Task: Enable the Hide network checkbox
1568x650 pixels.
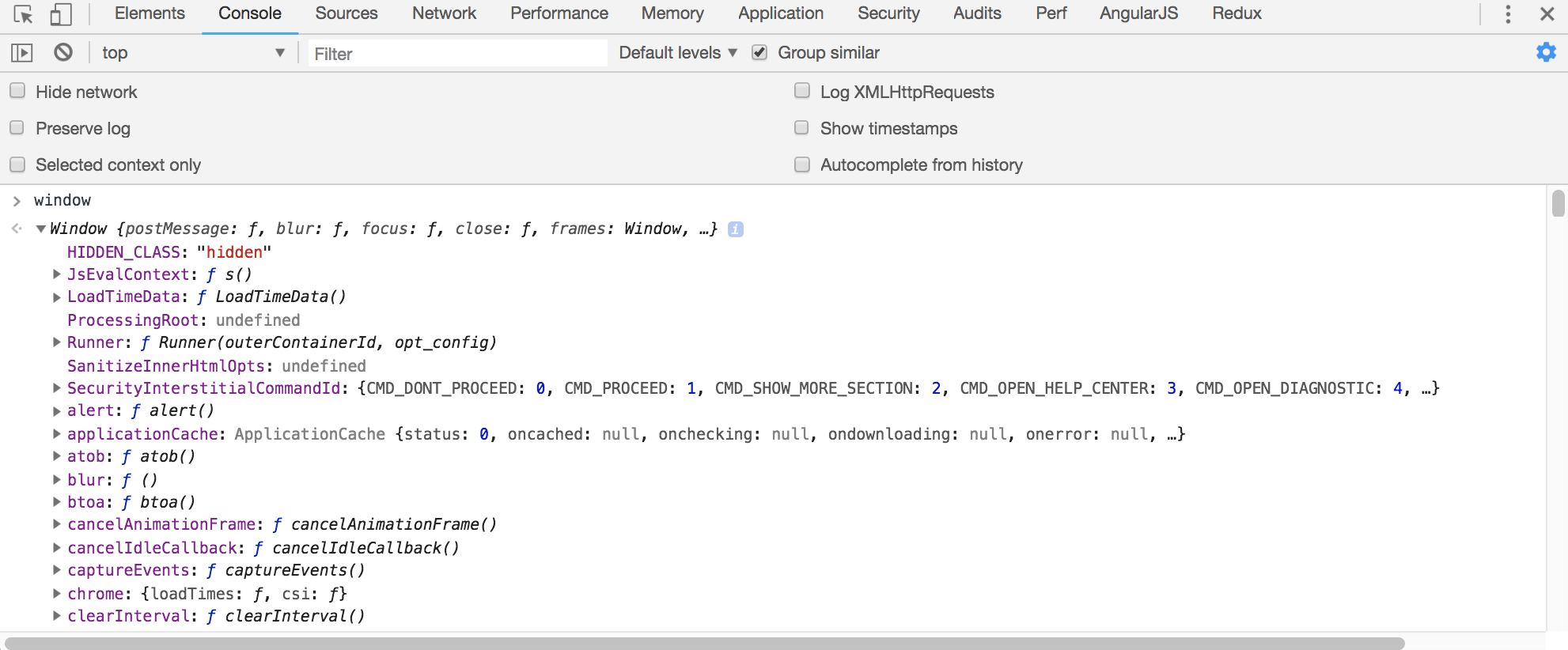Action: click(x=17, y=91)
